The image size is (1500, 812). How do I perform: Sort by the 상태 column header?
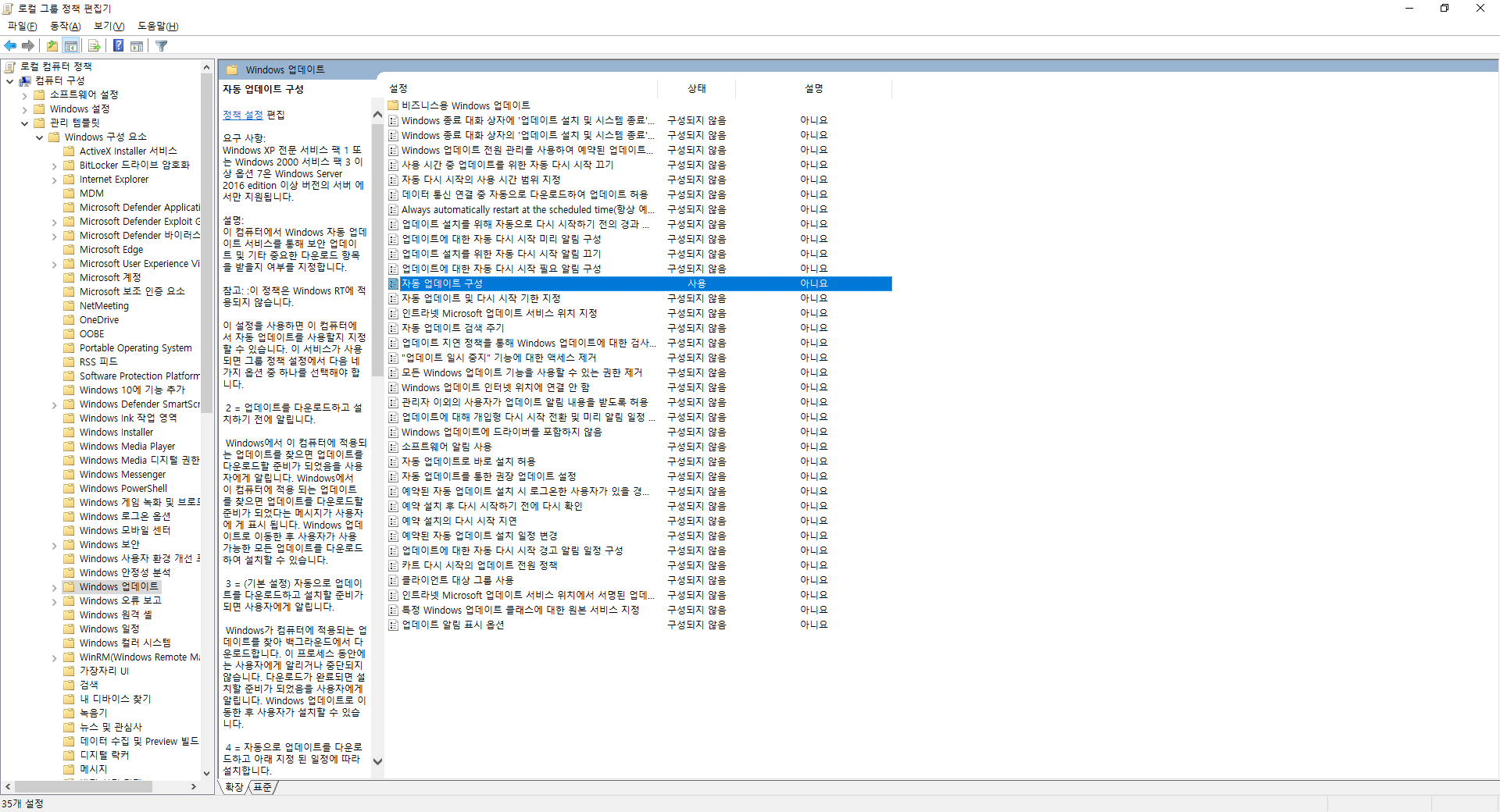[697, 89]
